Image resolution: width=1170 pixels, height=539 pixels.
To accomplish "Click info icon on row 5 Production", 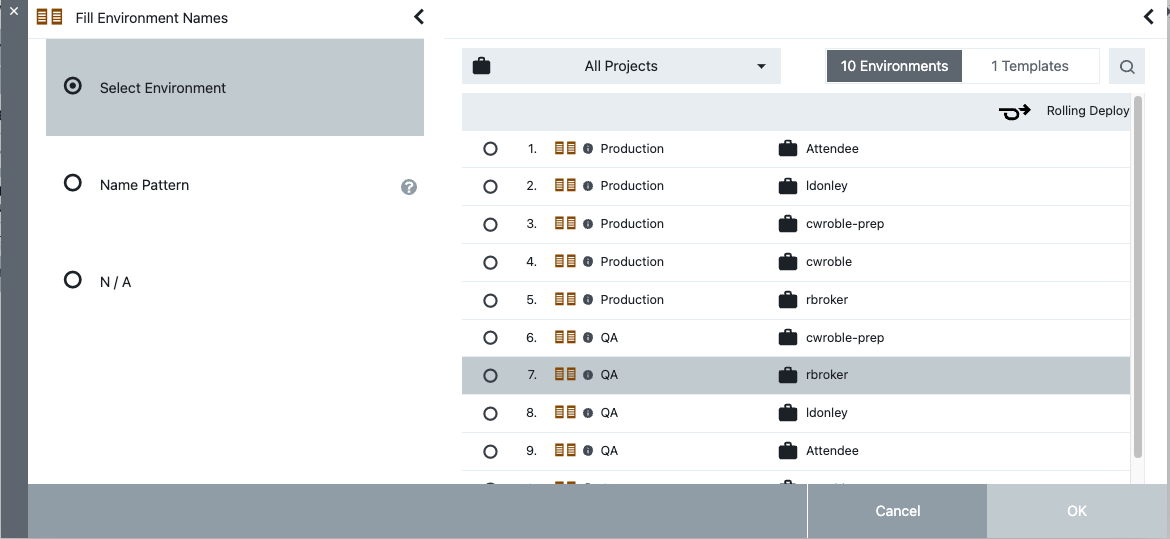I will pyautogui.click(x=588, y=300).
